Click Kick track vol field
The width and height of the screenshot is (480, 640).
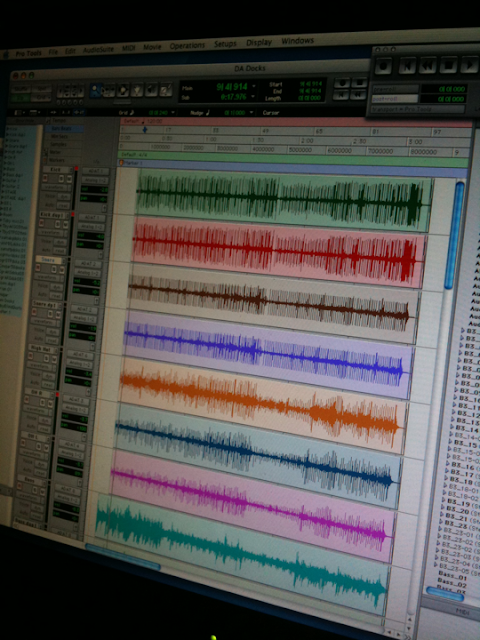[94, 190]
